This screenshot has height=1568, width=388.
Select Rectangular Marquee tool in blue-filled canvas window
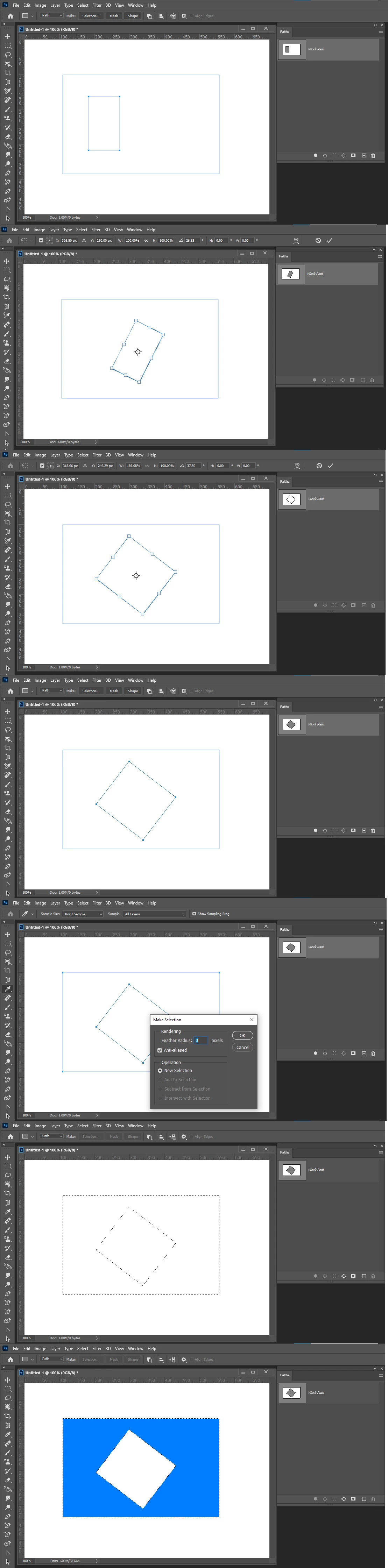(x=7, y=1389)
